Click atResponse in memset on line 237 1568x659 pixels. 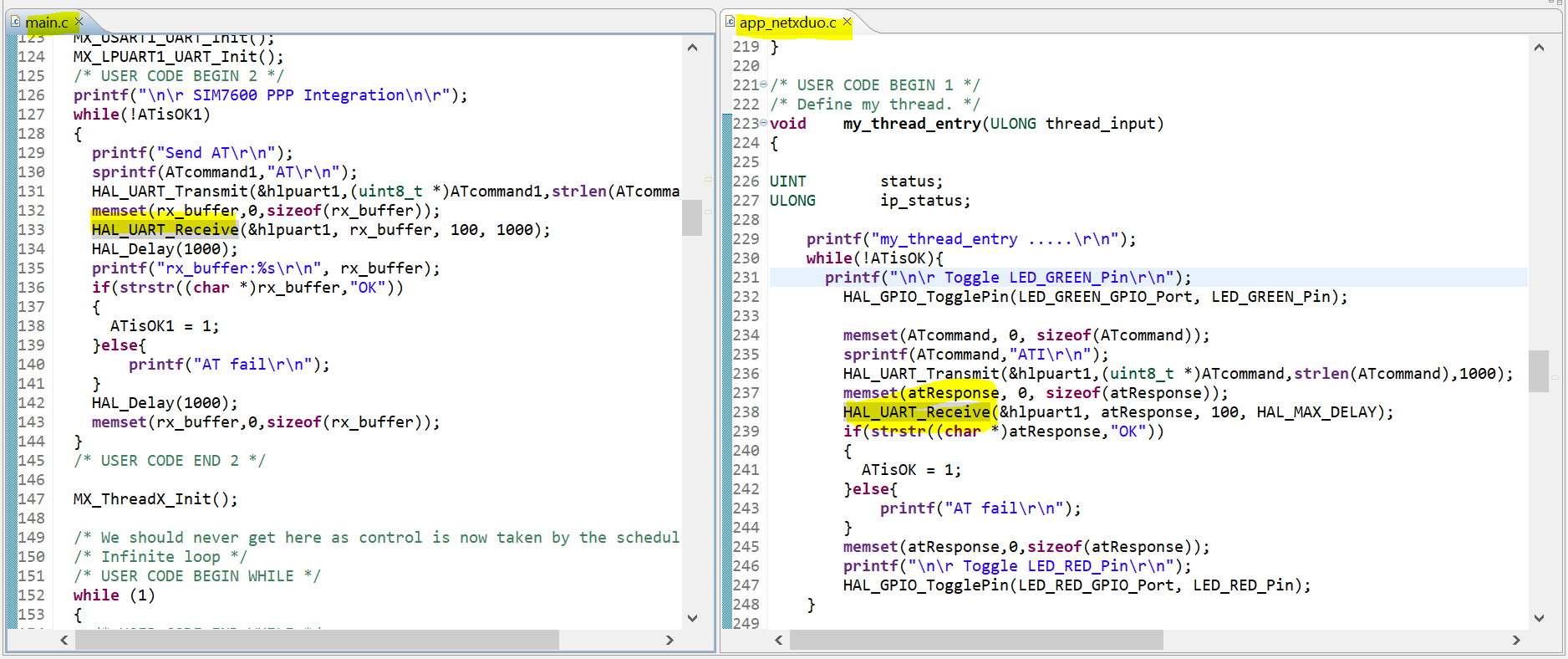pos(953,393)
